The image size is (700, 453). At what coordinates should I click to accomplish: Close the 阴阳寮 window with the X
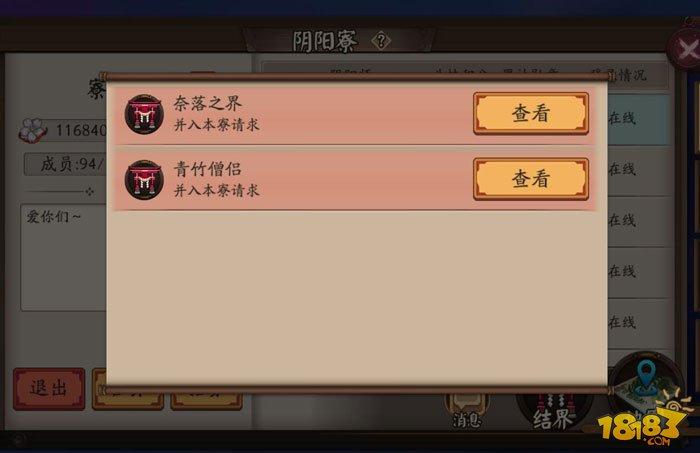pyautogui.click(x=686, y=48)
